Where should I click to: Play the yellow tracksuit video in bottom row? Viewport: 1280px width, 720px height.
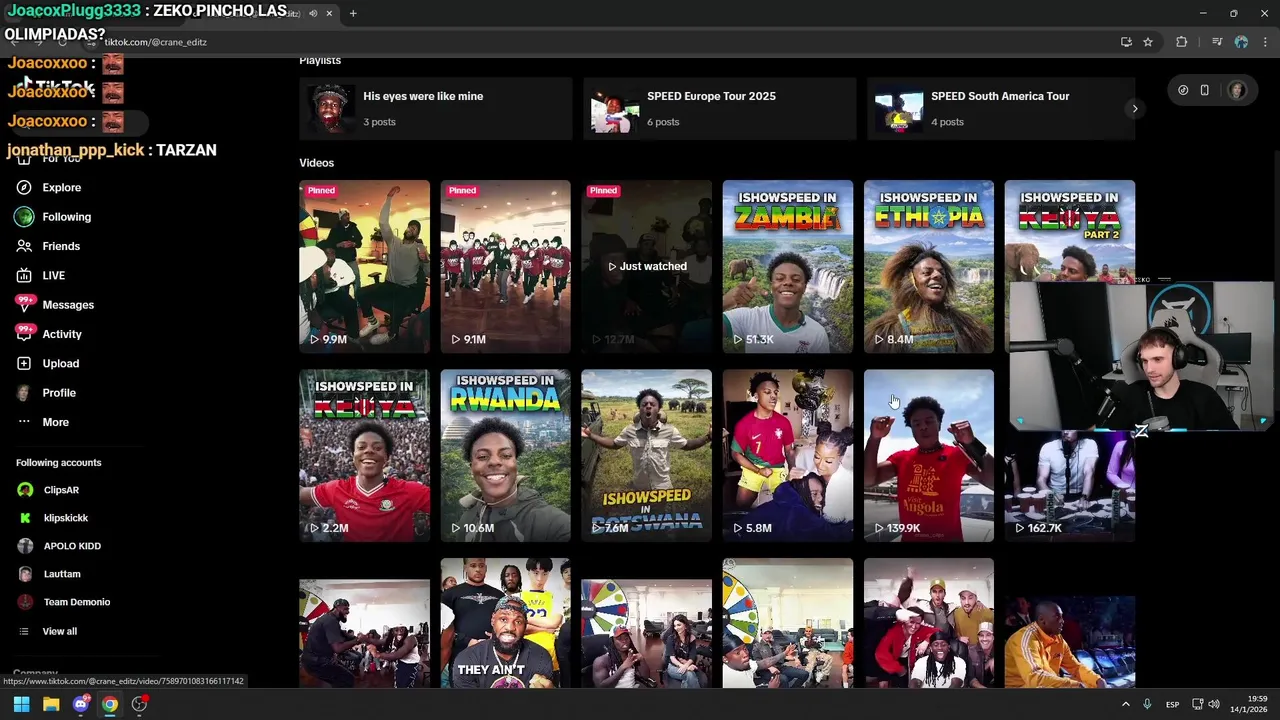pos(1069,640)
